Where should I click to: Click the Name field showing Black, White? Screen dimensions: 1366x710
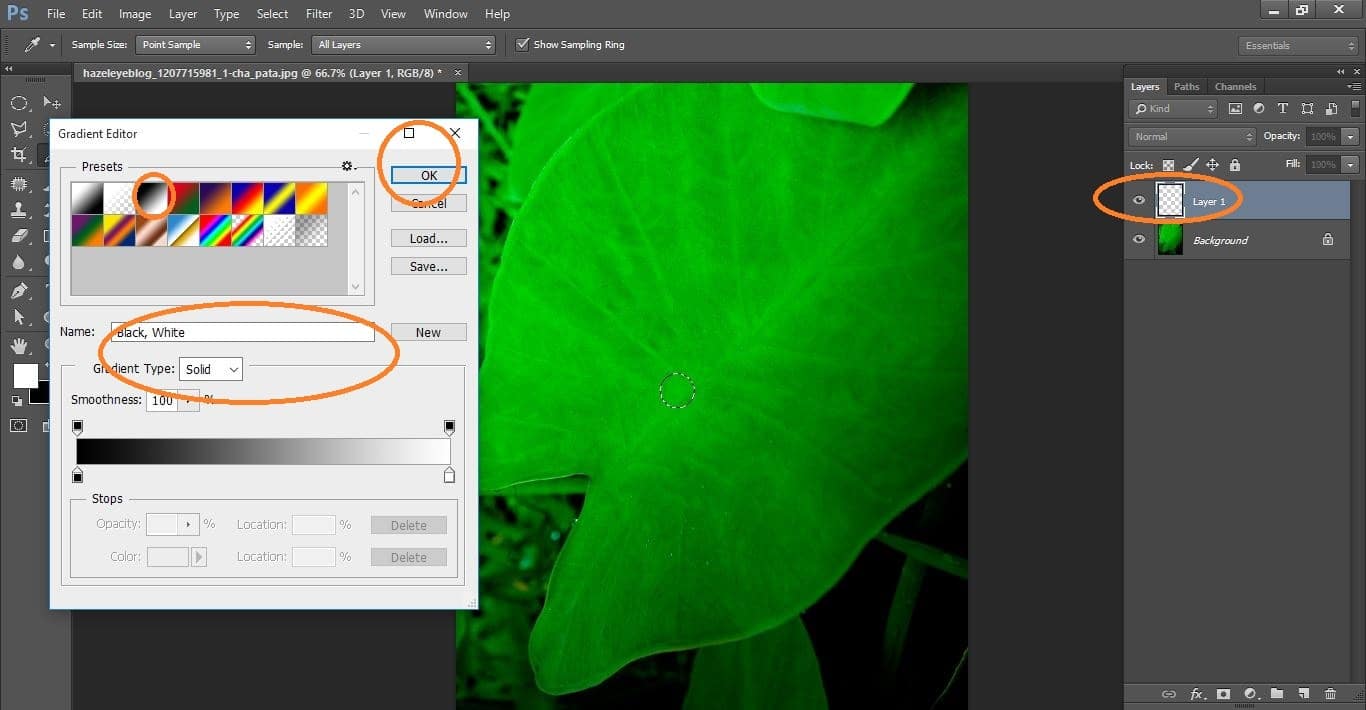pyautogui.click(x=243, y=331)
